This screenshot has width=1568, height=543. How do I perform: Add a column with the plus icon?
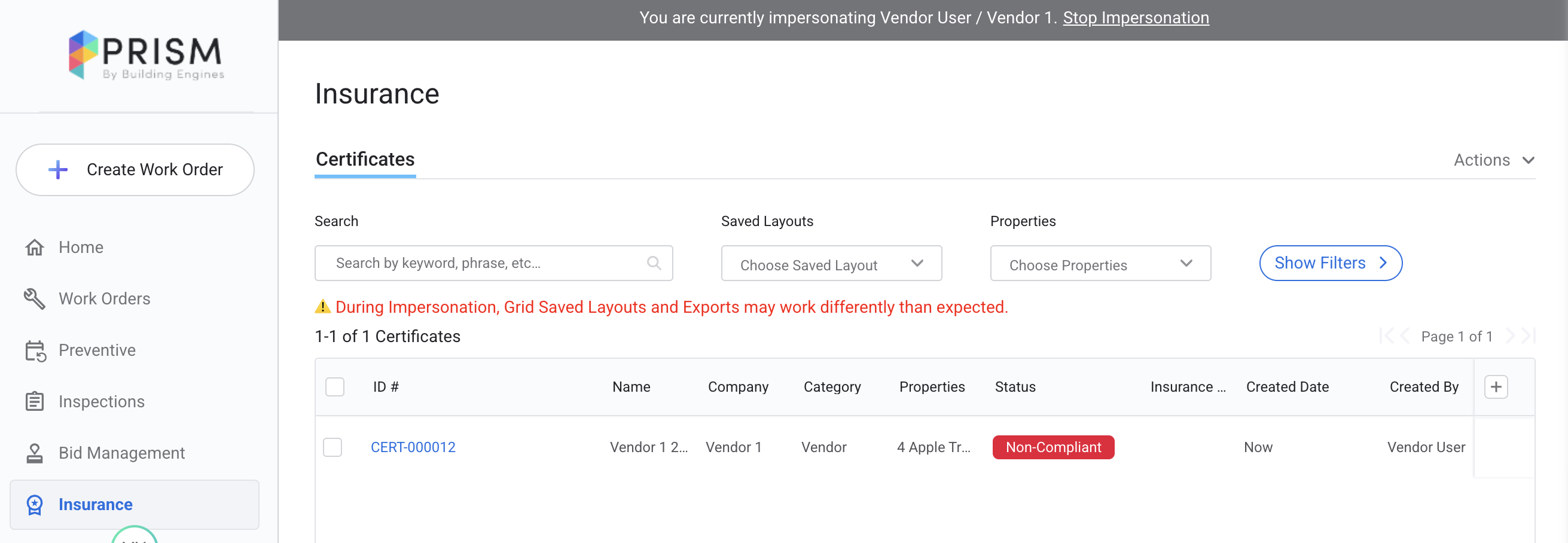click(1496, 387)
